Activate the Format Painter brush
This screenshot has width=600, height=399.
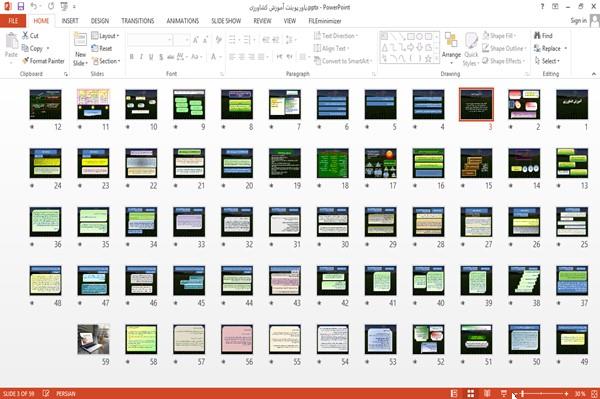click(x=43, y=61)
